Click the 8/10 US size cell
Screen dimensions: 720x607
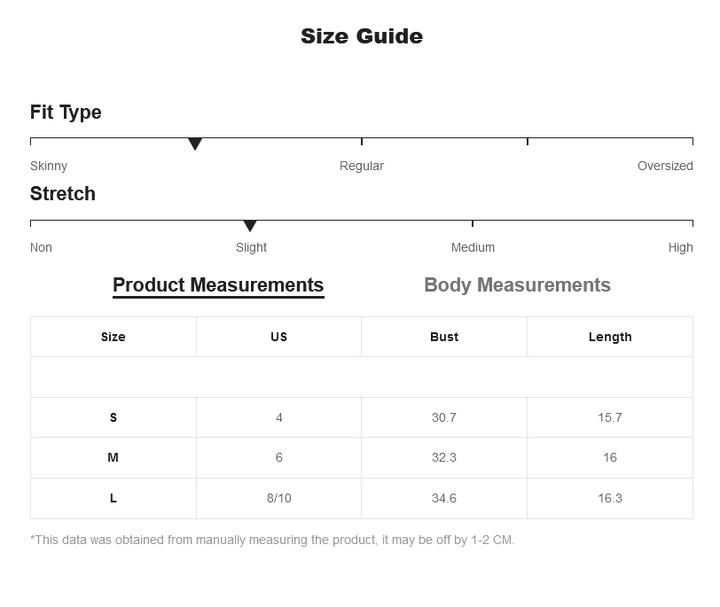(x=279, y=498)
